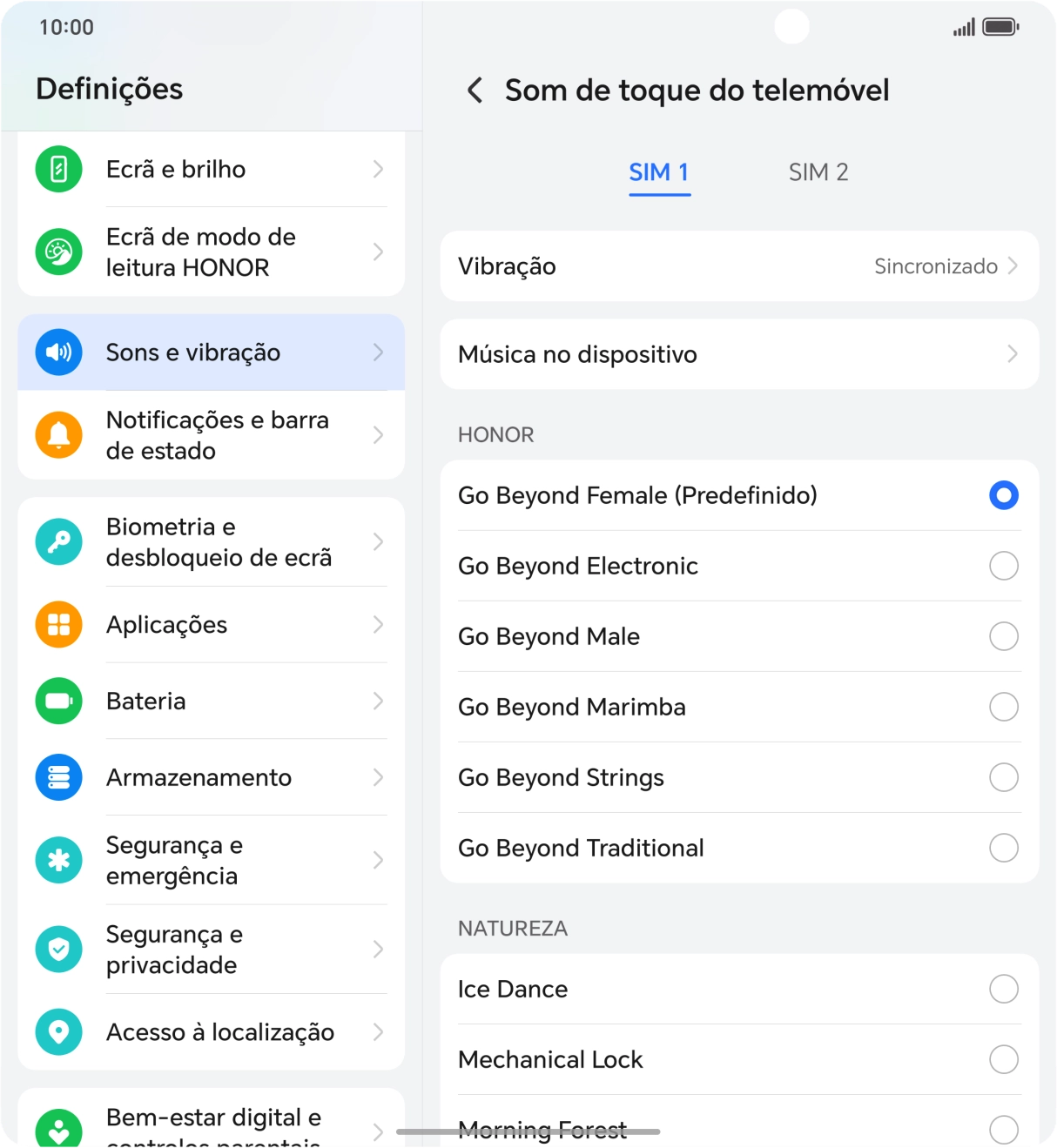Open the Acesso à localização pin icon

point(59,1032)
